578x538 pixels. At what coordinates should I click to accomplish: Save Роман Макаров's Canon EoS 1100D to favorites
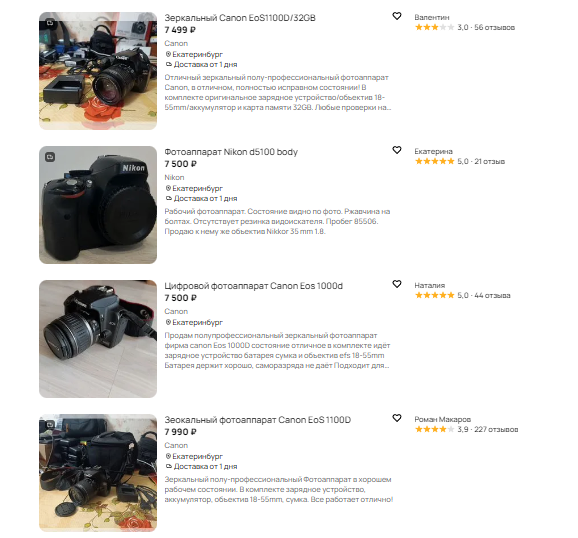397,418
